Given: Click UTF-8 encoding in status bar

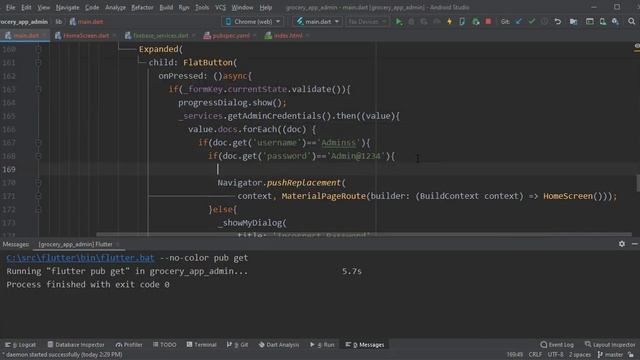Looking at the screenshot, I should 555,355.
